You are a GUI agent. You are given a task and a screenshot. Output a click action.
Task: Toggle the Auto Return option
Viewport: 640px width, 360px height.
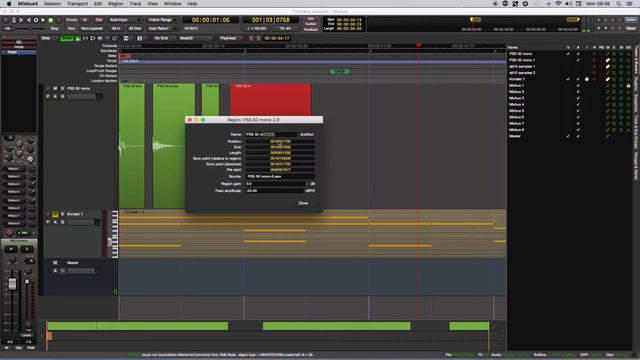pos(162,29)
